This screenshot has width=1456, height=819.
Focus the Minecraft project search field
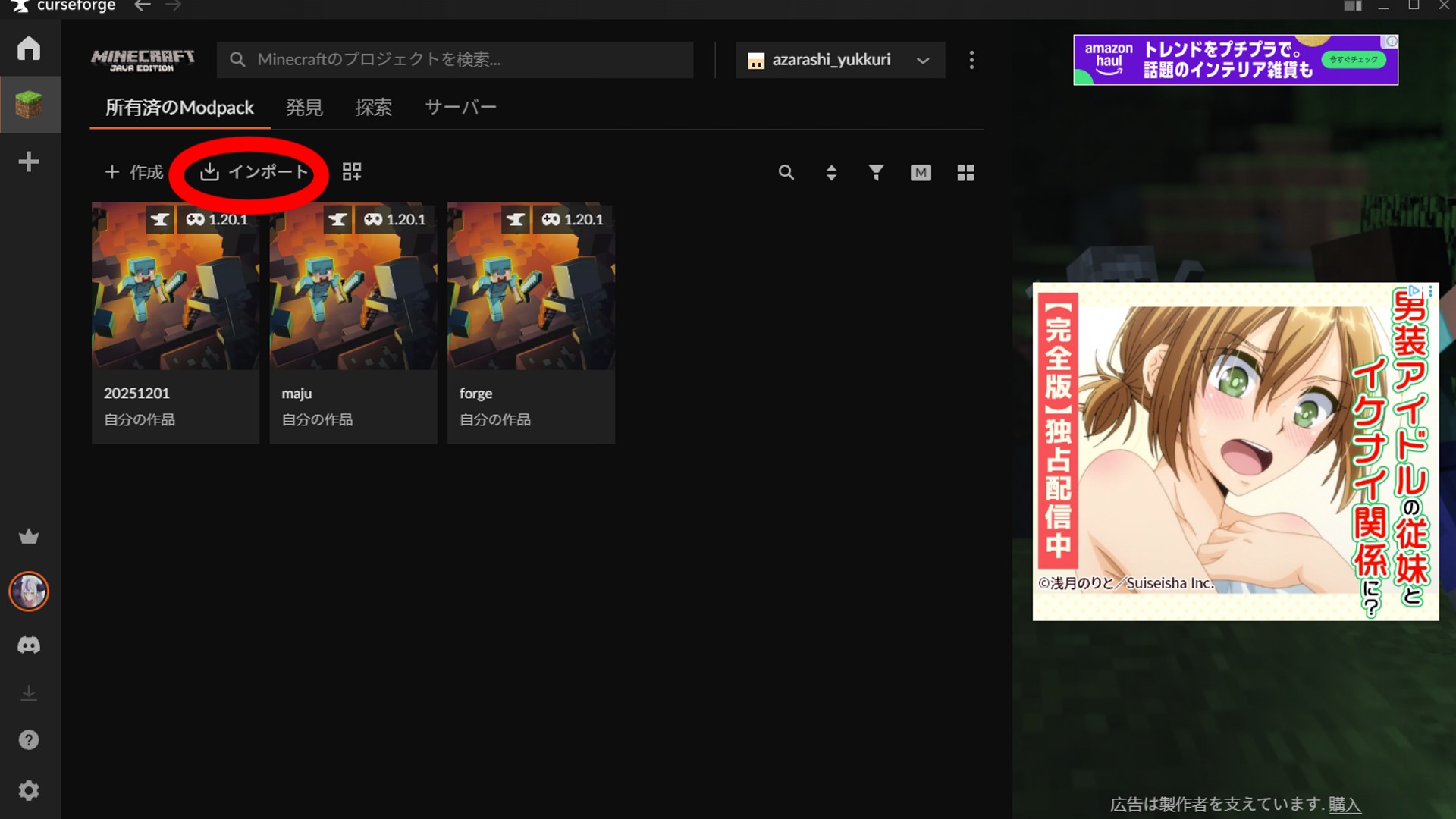(x=455, y=60)
